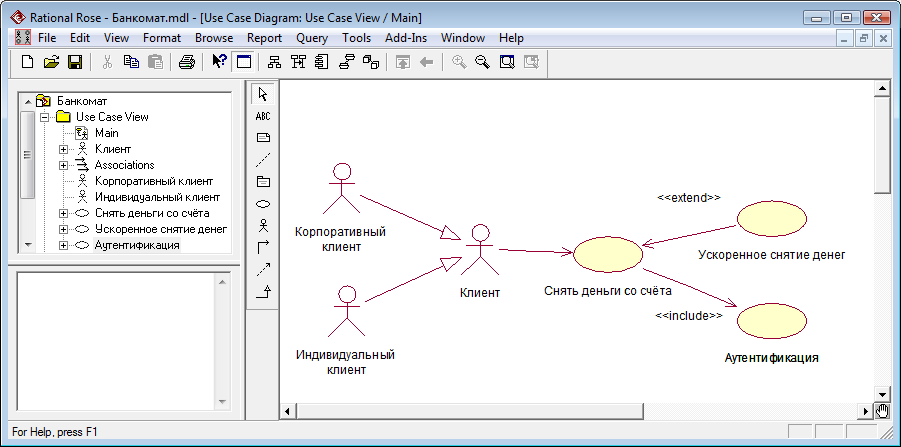901x447 pixels.
Task: Toggle the View Documentation window icon
Action: coord(244,62)
